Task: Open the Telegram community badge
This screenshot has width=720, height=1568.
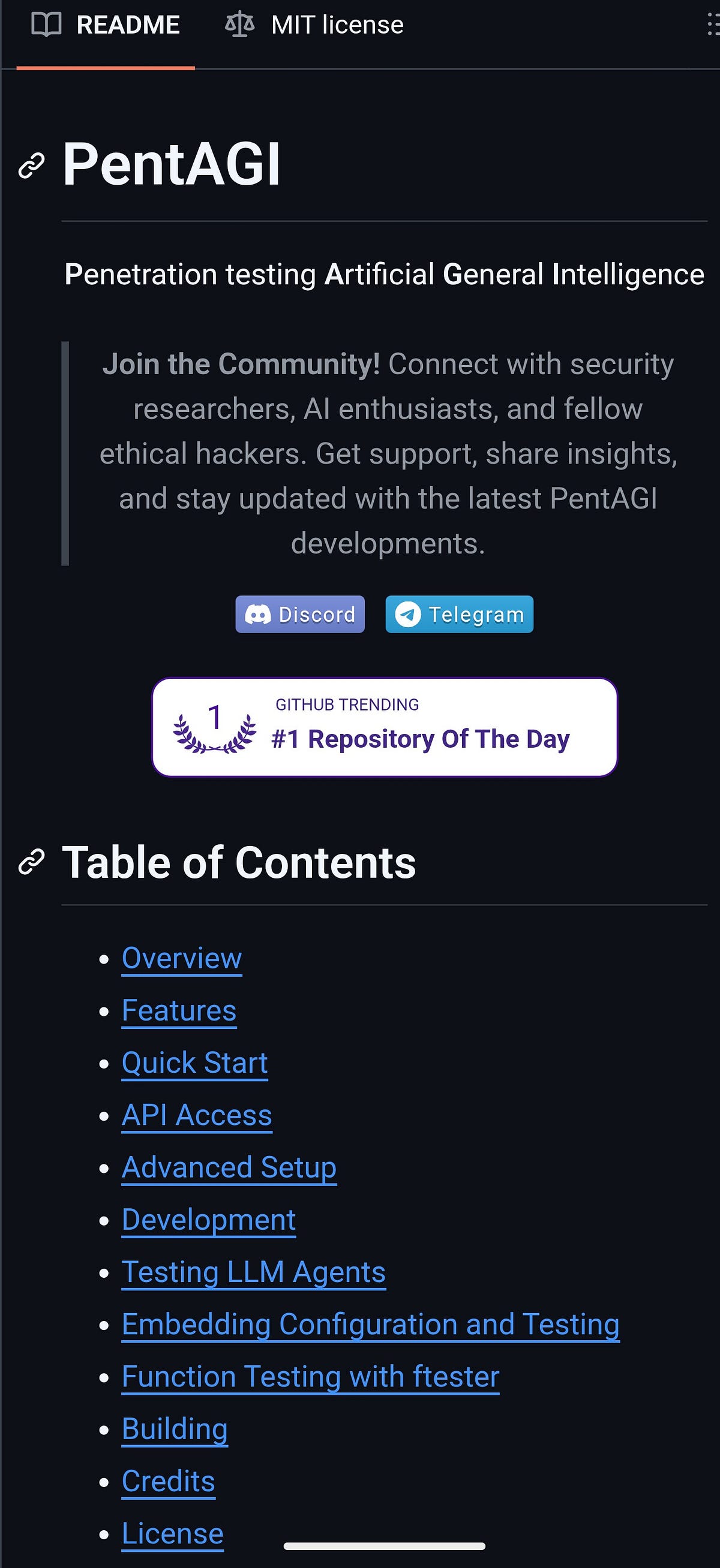Action: [459, 614]
